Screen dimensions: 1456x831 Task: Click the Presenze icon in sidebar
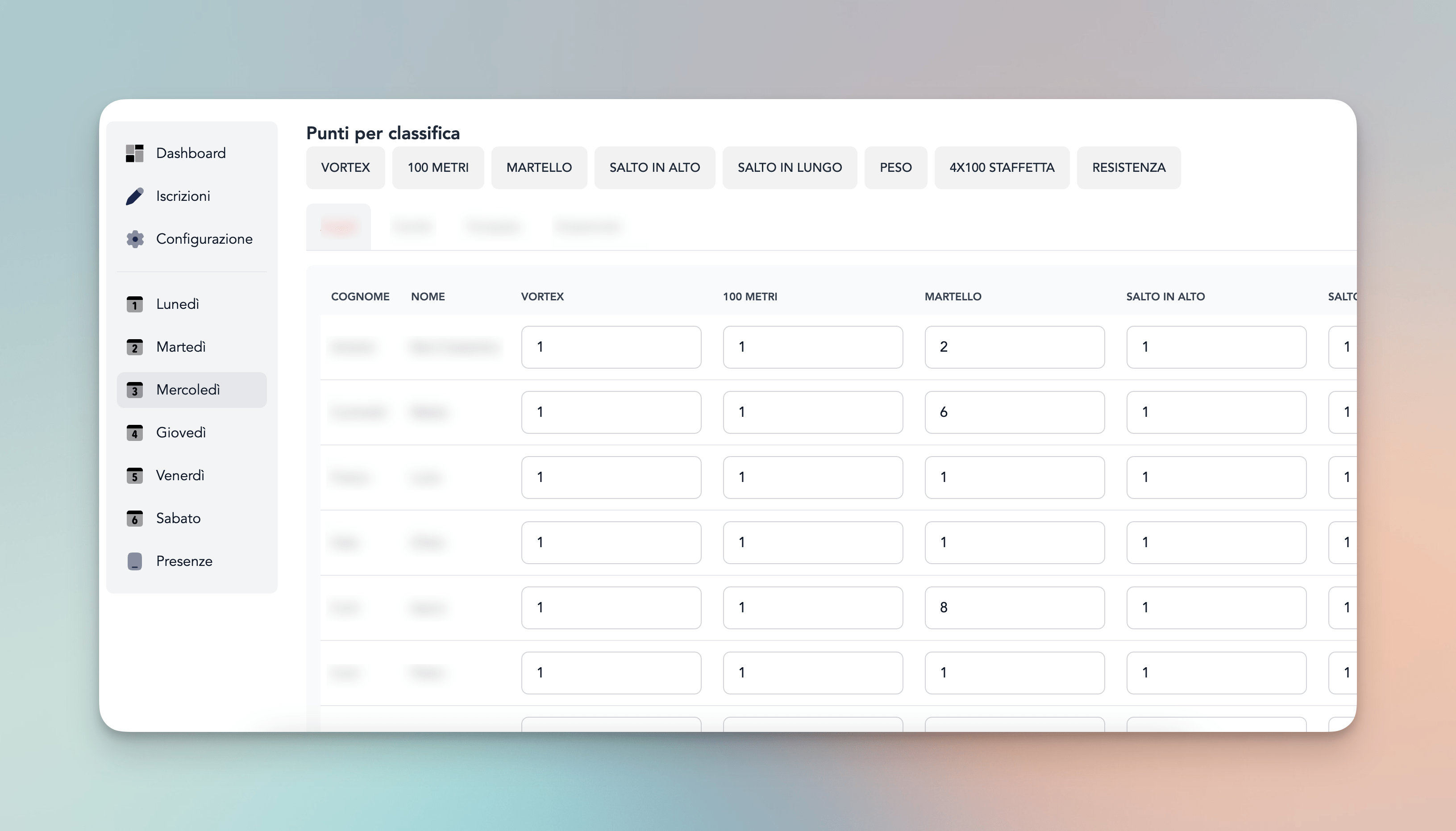pyautogui.click(x=135, y=561)
